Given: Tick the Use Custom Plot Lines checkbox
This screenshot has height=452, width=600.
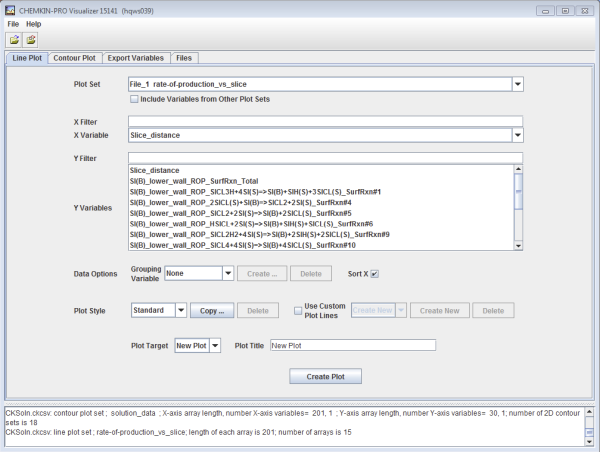Looking at the screenshot, I should [x=298, y=311].
